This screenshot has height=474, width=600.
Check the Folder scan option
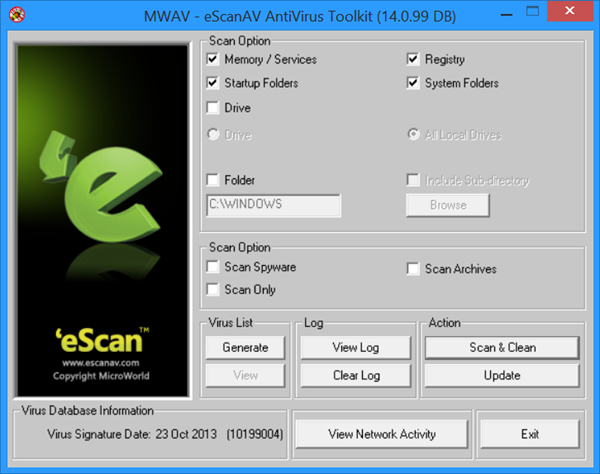(x=213, y=180)
